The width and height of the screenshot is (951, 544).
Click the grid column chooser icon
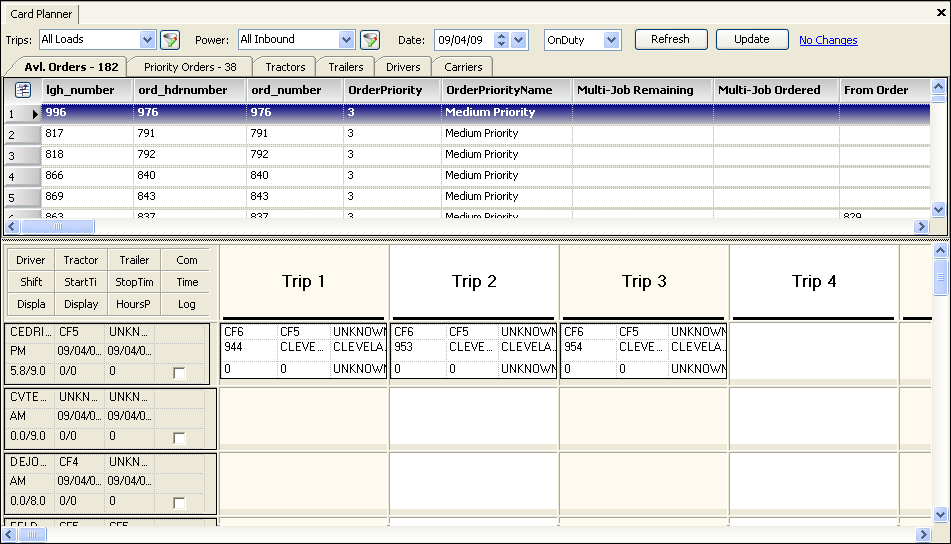(x=22, y=90)
